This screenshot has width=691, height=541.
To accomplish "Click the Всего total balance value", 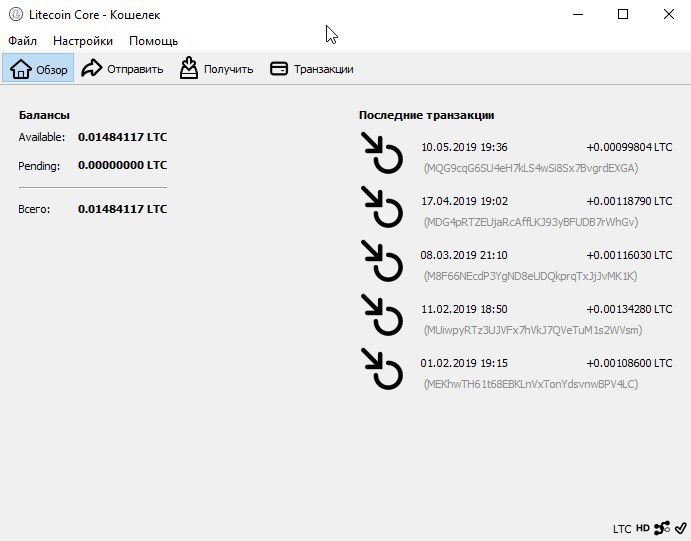I will click(x=123, y=209).
